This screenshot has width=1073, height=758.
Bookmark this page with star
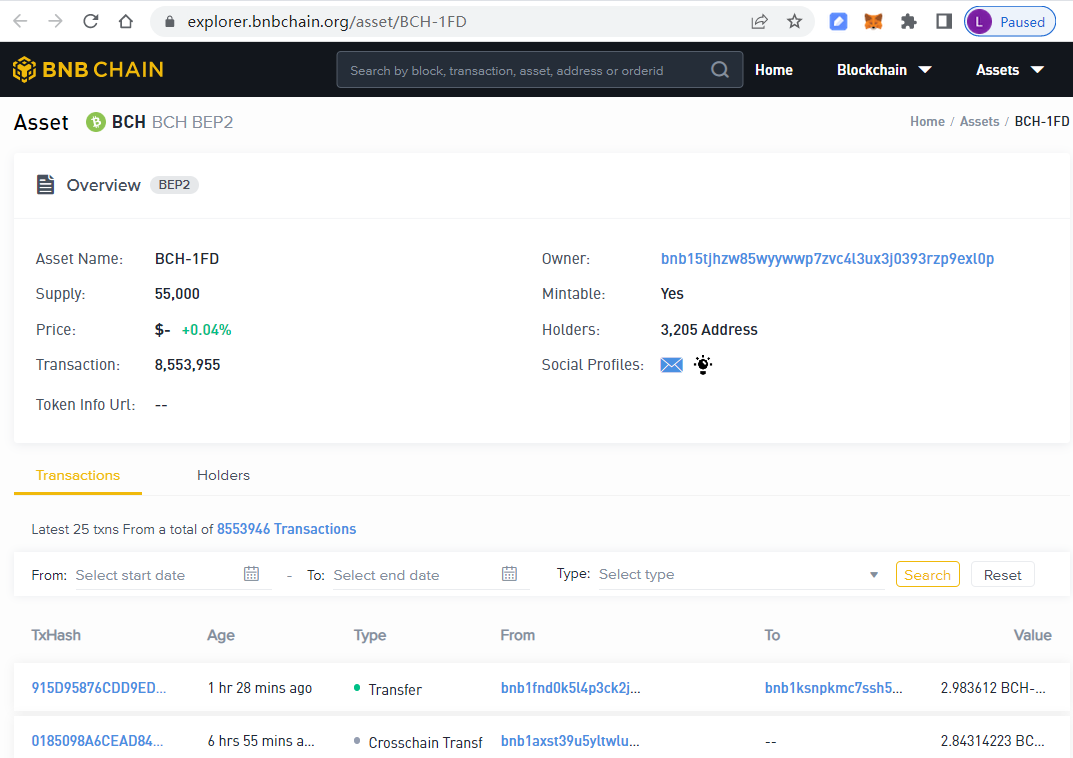[x=794, y=22]
